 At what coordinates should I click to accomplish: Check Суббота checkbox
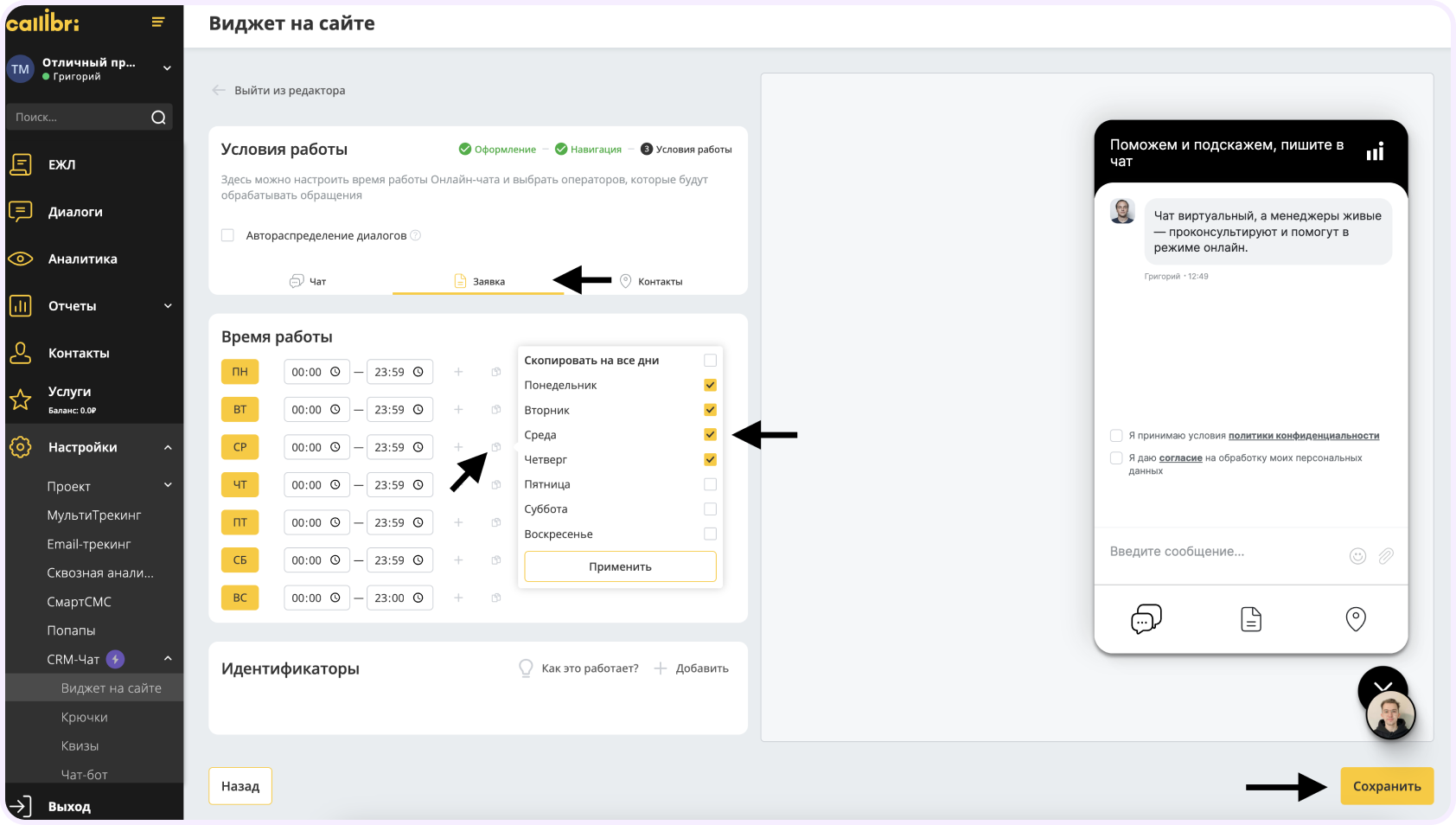click(710, 509)
